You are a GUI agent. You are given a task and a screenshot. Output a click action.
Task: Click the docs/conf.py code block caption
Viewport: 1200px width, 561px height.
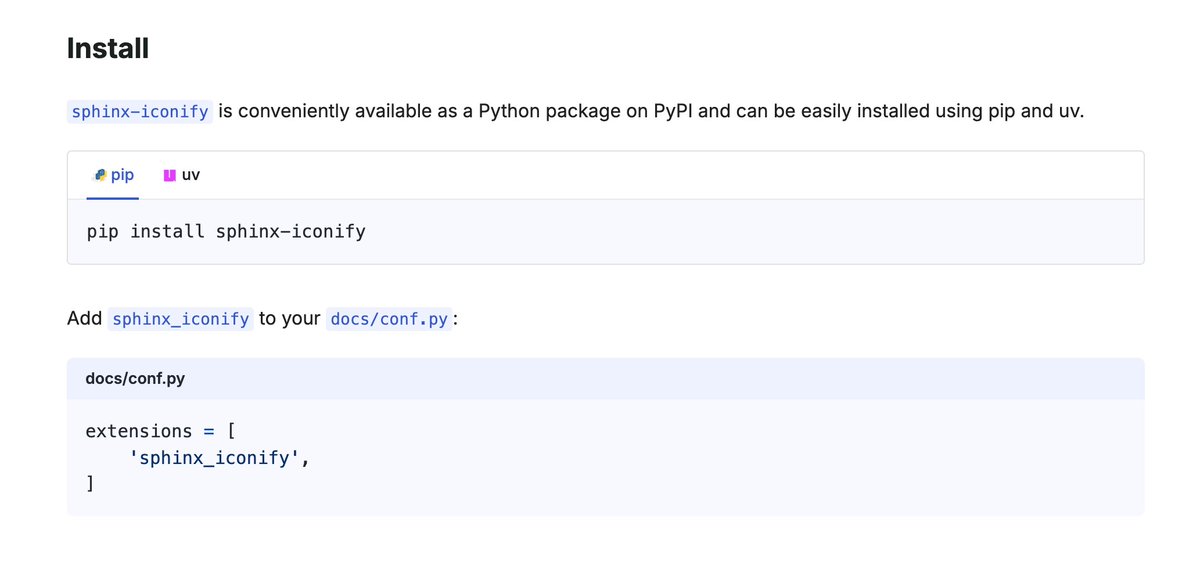(x=135, y=379)
